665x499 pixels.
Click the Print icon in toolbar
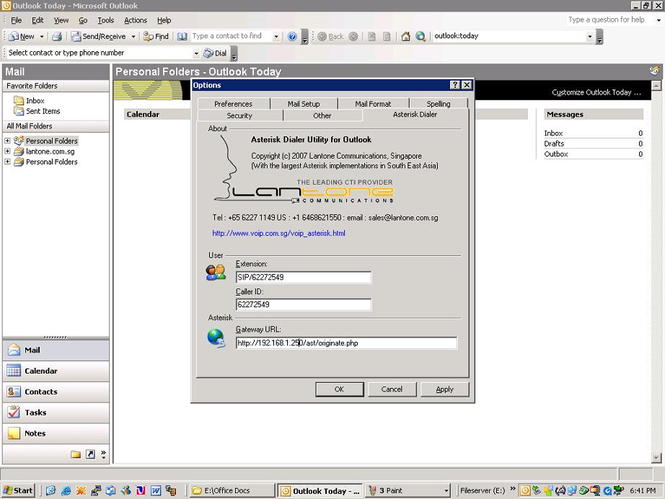point(57,36)
